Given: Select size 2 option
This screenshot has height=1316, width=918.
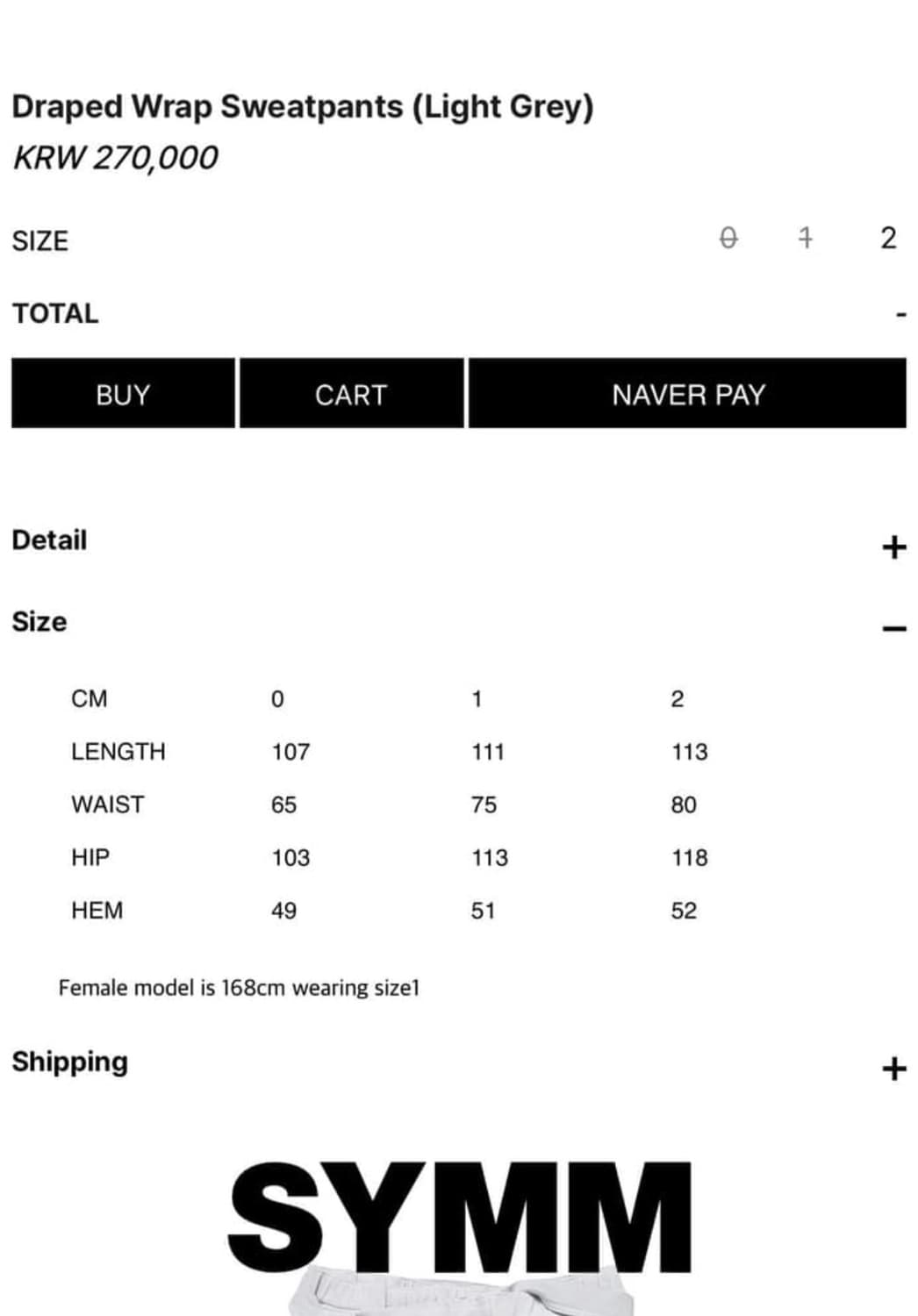Looking at the screenshot, I should (888, 239).
